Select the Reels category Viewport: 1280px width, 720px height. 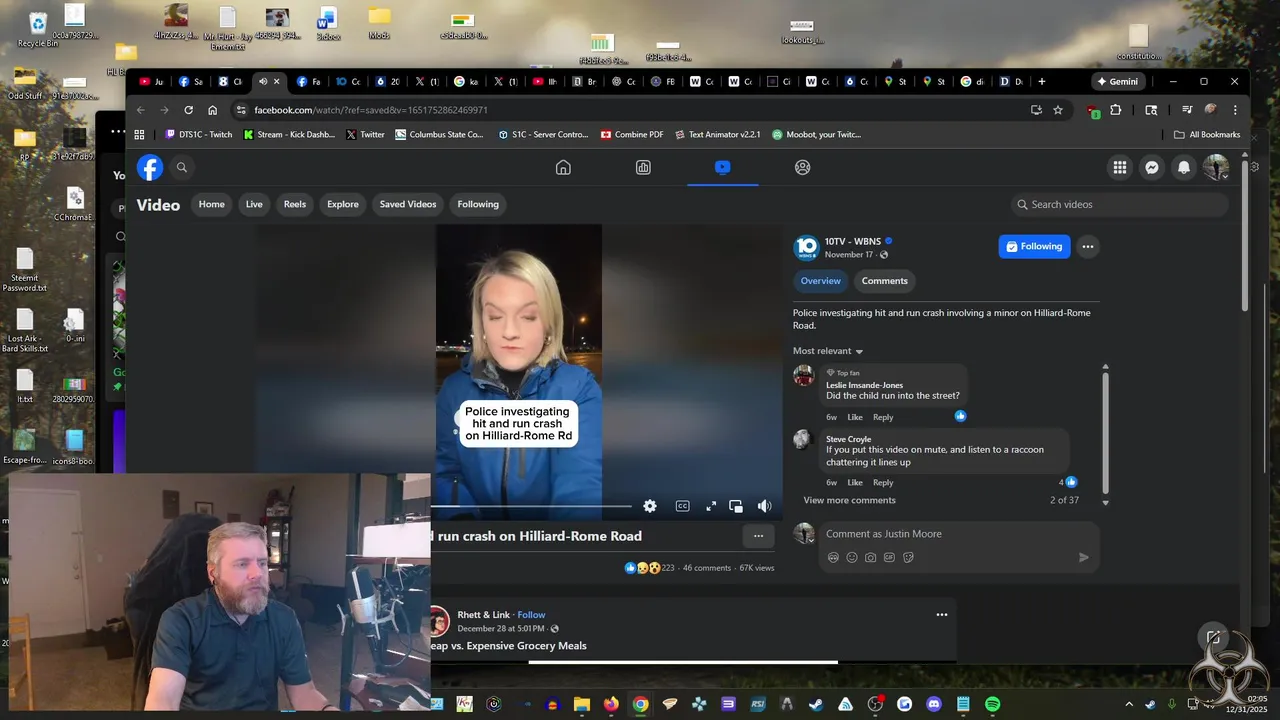tap(295, 204)
